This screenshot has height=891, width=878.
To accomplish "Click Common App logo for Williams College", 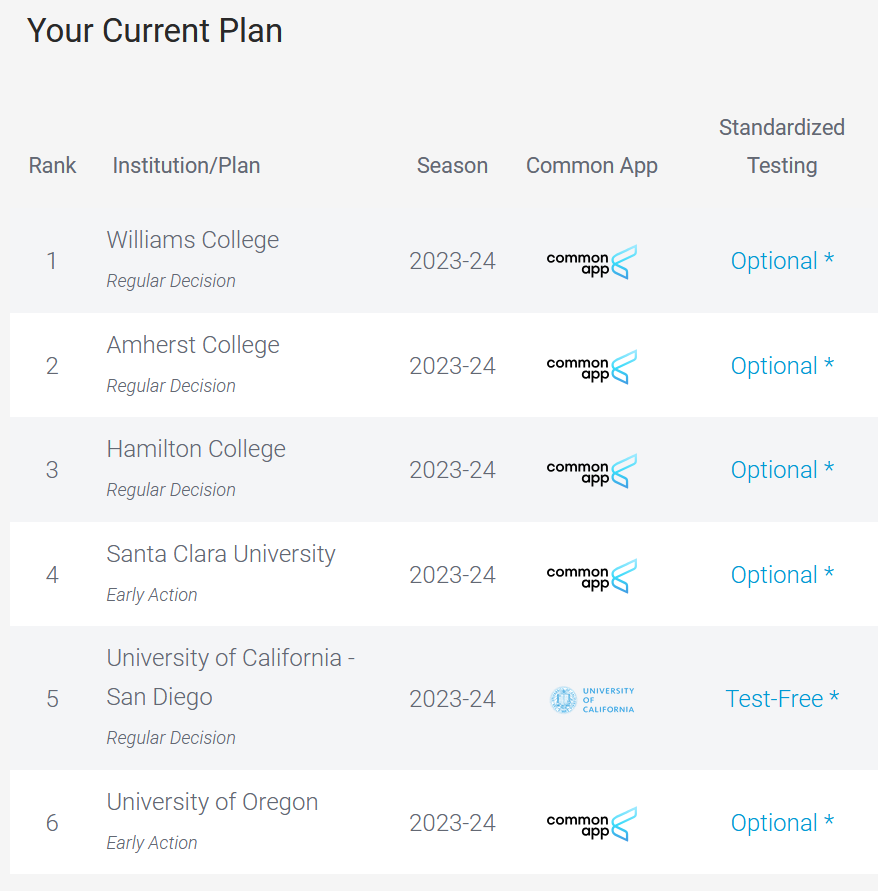I will 592,262.
